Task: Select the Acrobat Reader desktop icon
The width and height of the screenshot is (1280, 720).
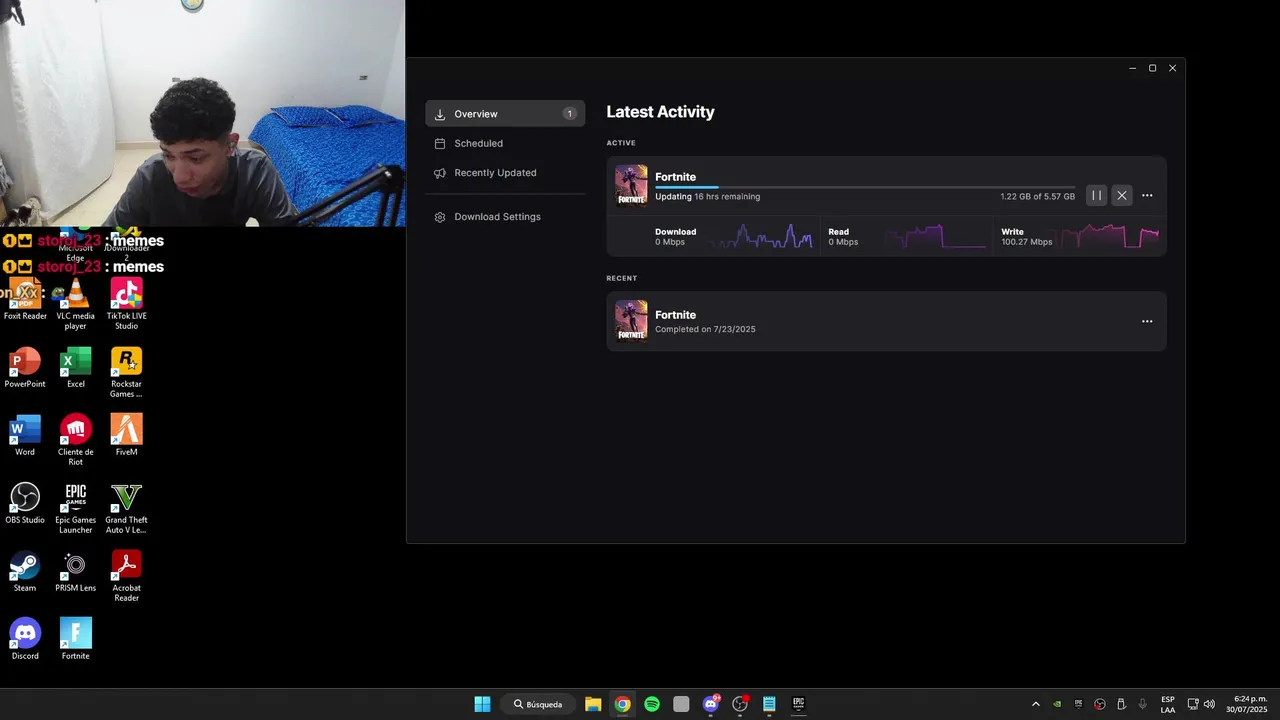Action: click(x=126, y=577)
